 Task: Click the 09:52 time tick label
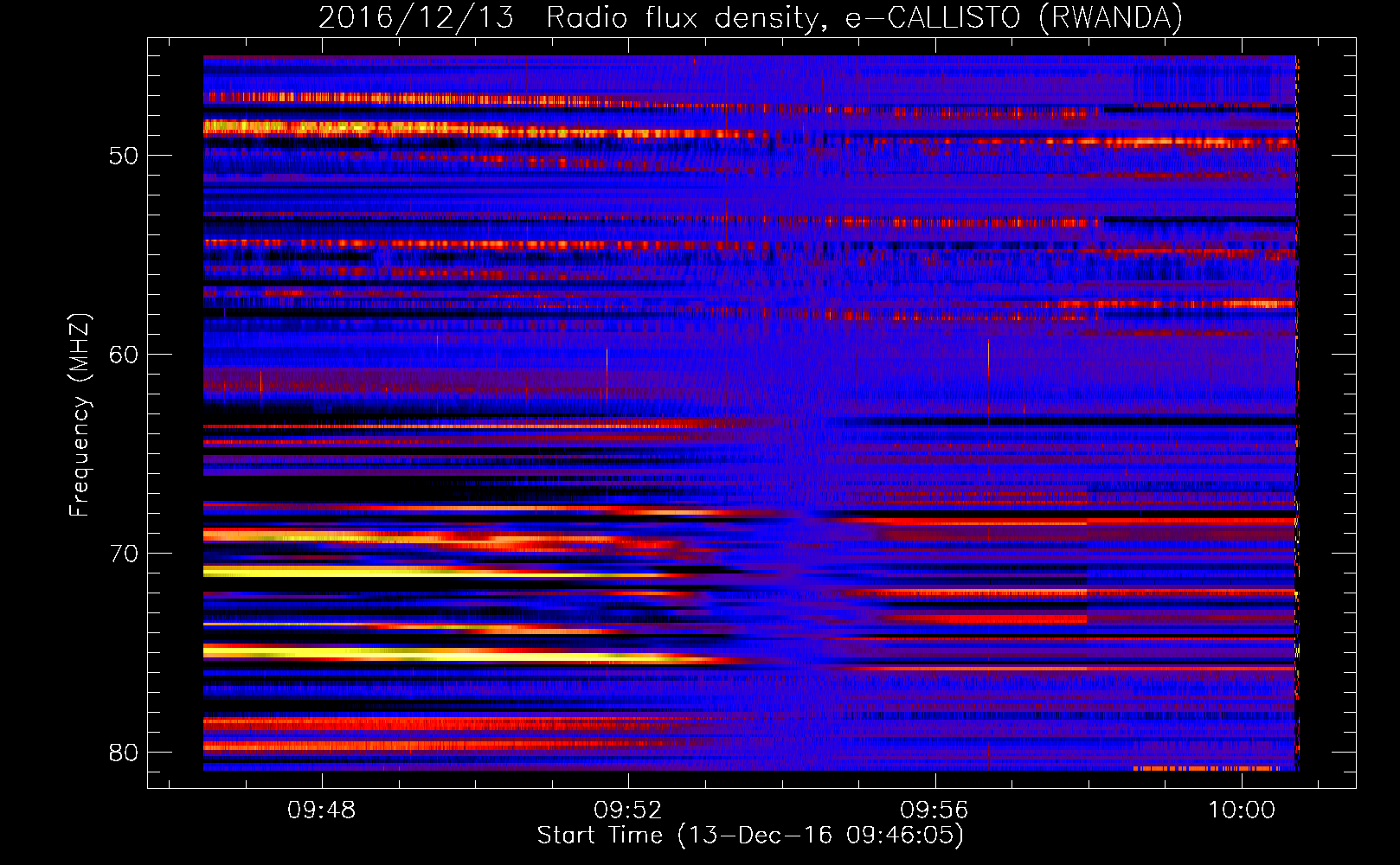[x=628, y=810]
